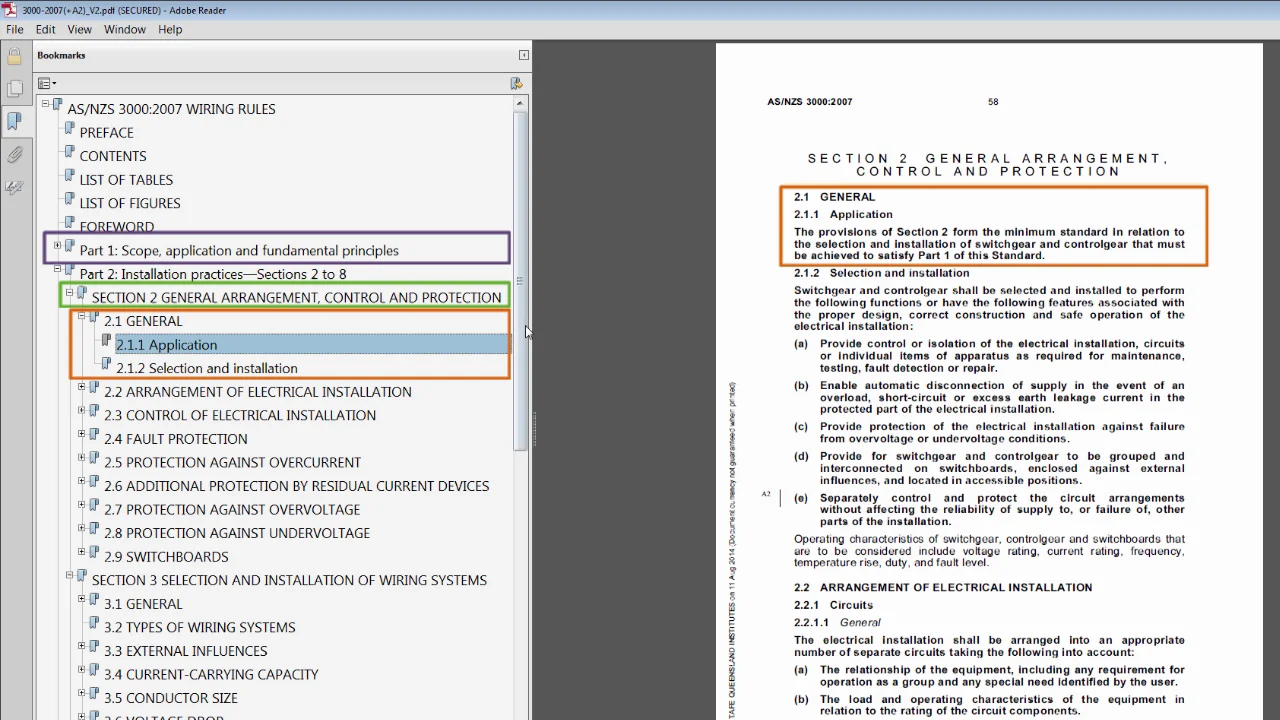Open the Attachments paperclip panel
The height and width of the screenshot is (720, 1280).
pos(14,155)
